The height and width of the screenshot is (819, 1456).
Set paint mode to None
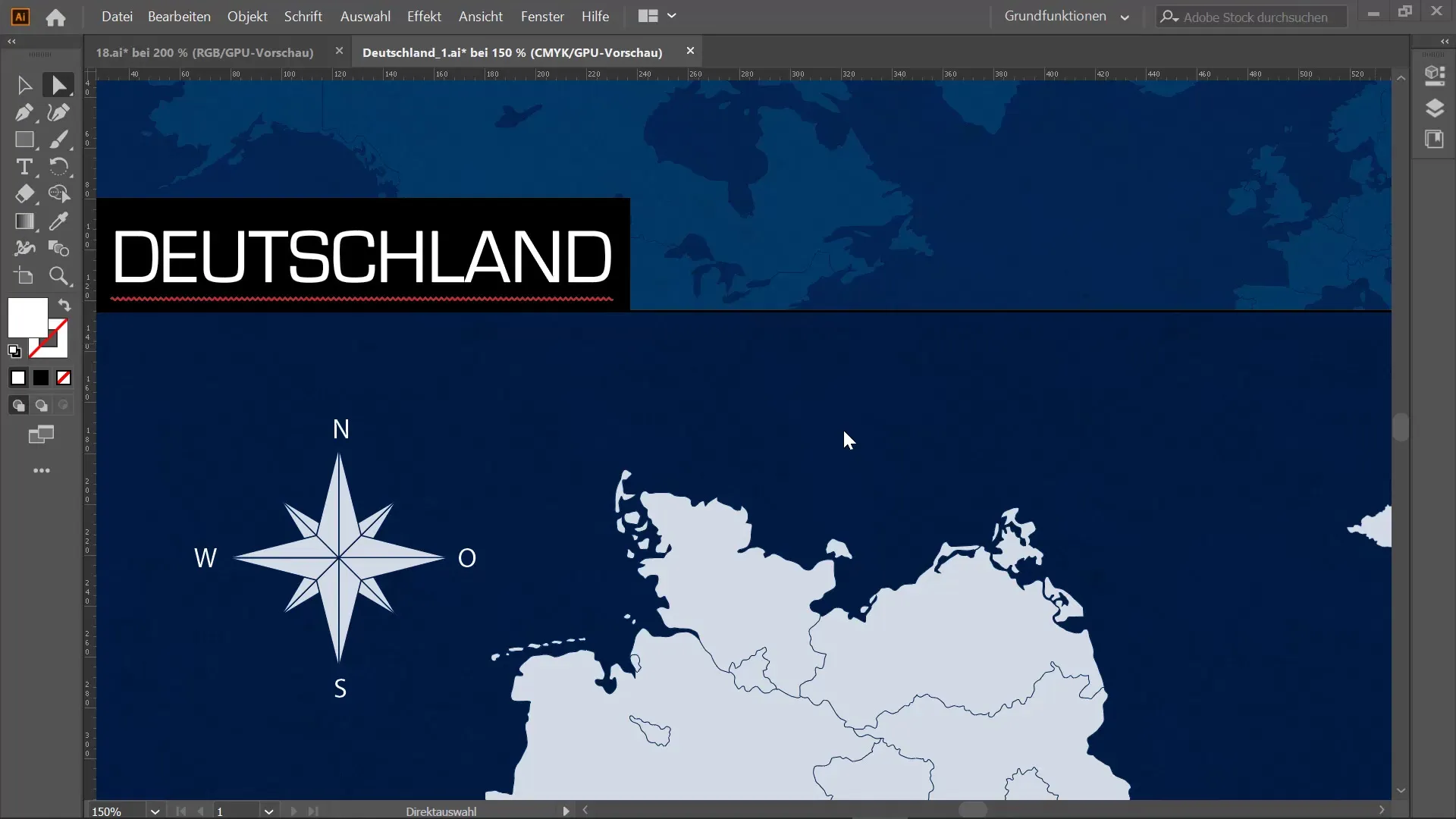[64, 378]
